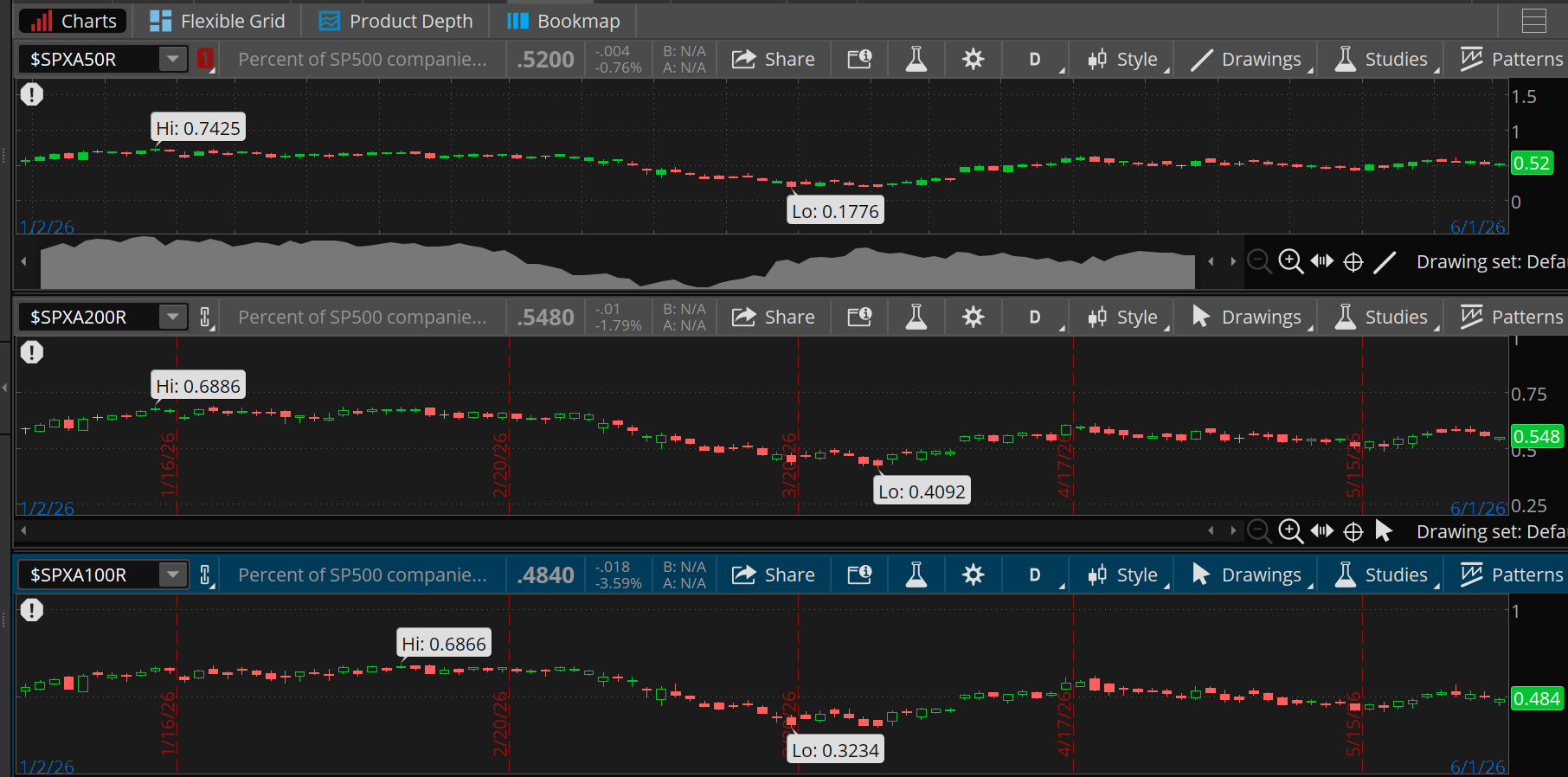Open grid layout menu icon at top right

pos(1534,21)
